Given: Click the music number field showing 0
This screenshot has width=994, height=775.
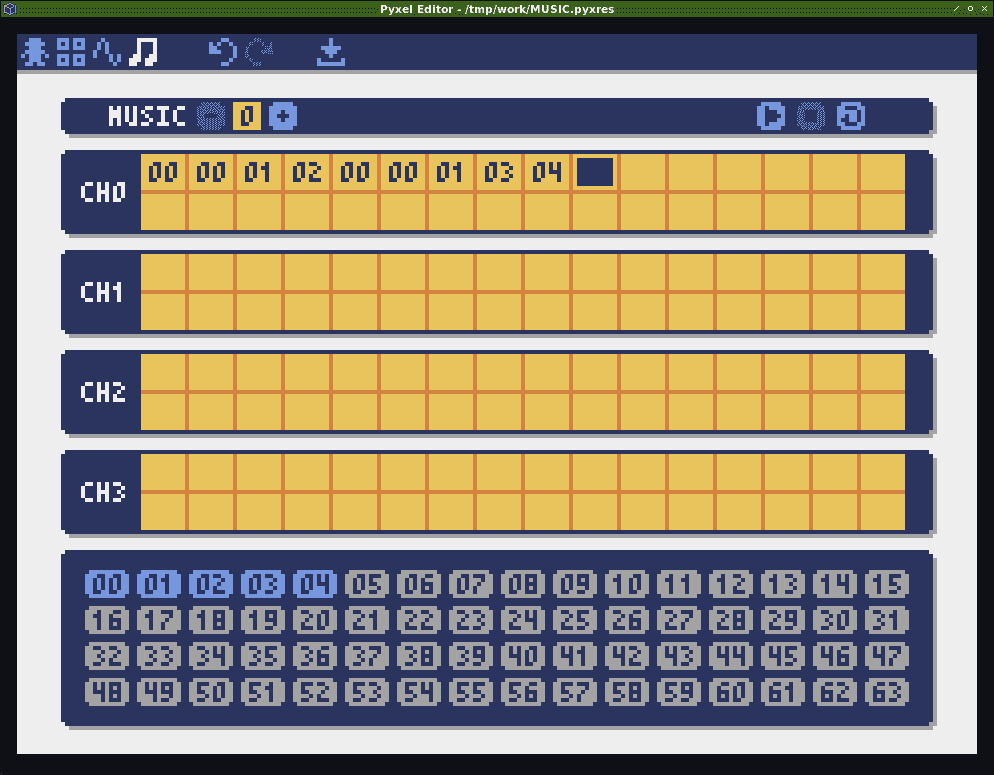Looking at the screenshot, I should pos(247,116).
